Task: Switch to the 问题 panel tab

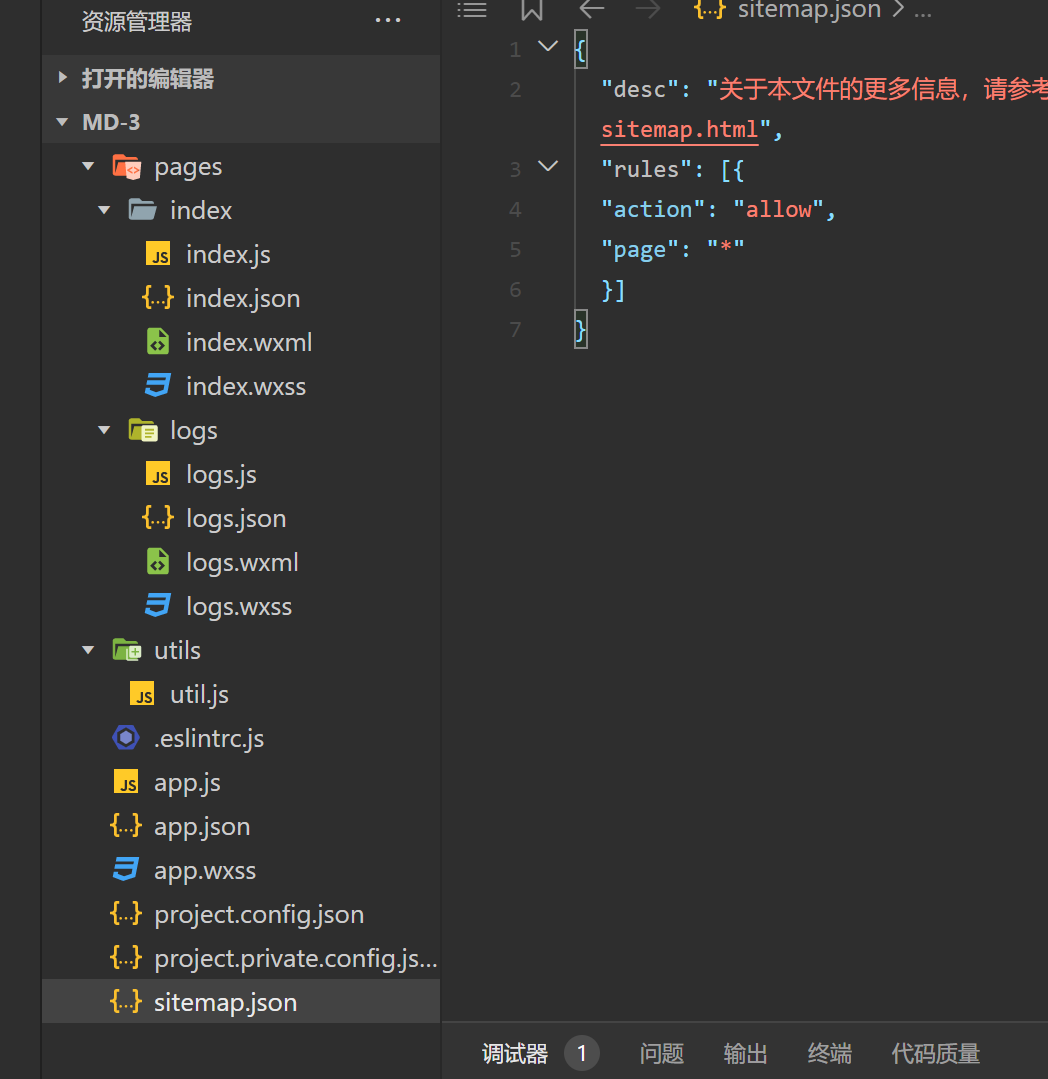Action: tap(661, 1053)
